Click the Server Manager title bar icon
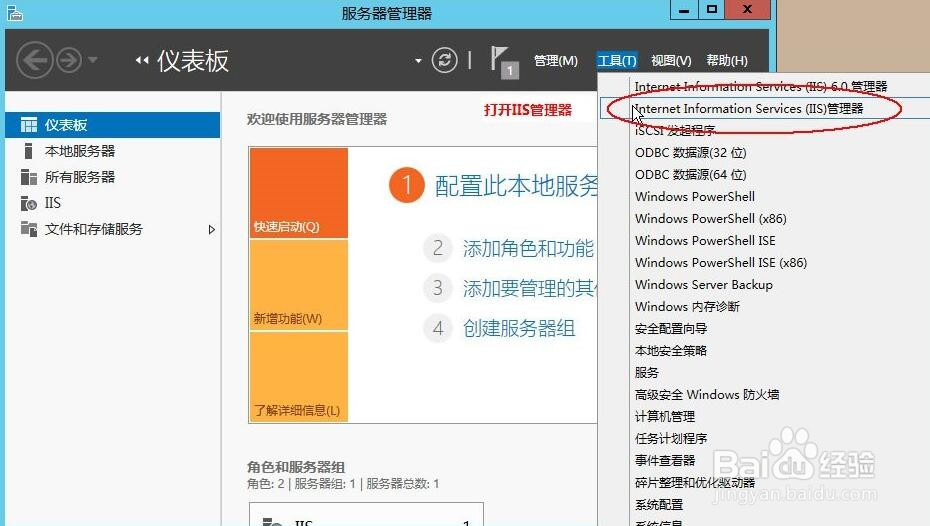Viewport: 930px width, 526px height. pos(15,12)
